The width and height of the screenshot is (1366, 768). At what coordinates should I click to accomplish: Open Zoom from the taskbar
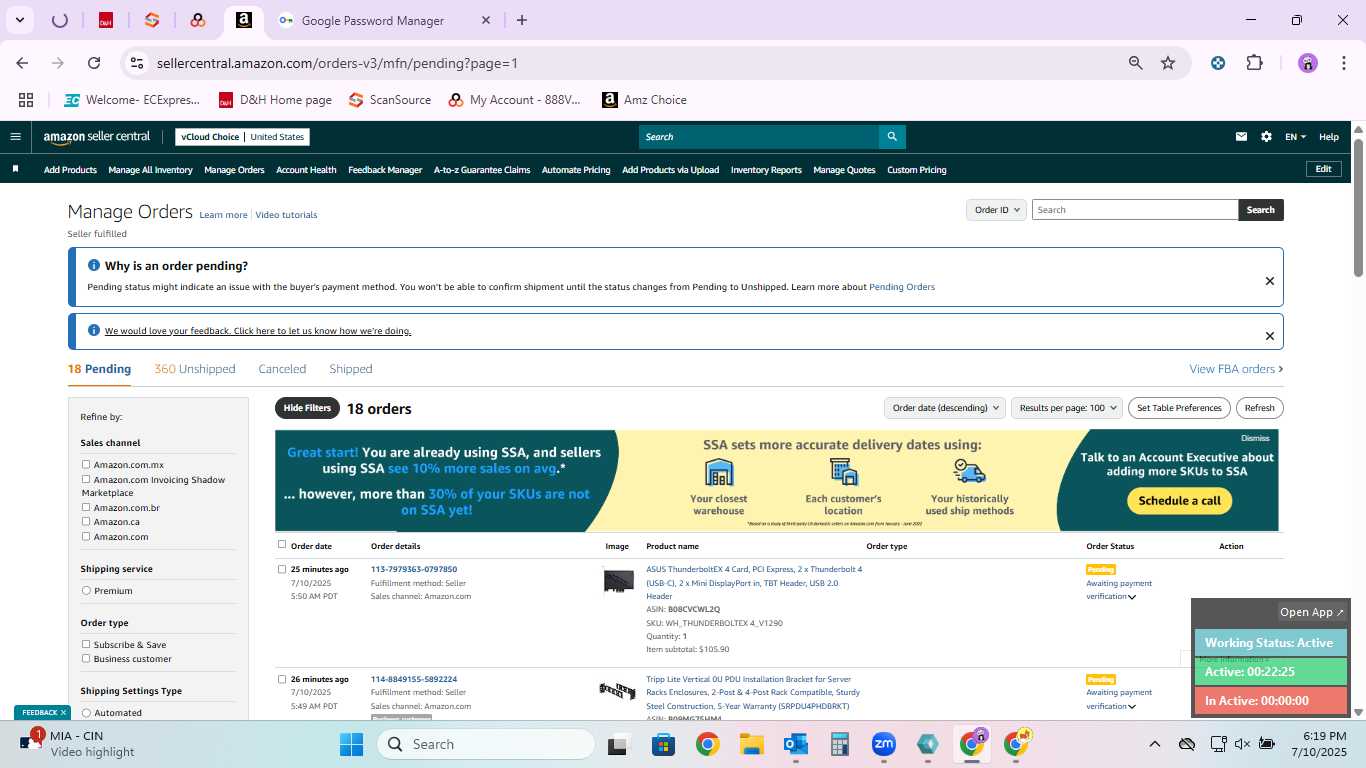(884, 744)
